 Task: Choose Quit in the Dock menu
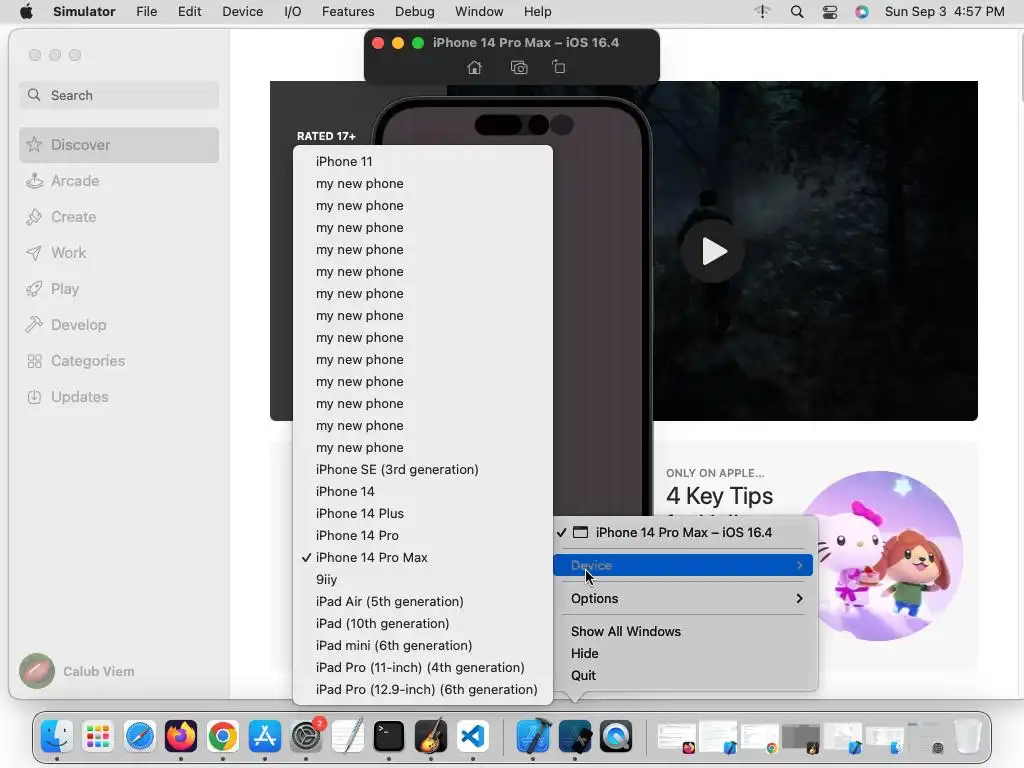683,676
